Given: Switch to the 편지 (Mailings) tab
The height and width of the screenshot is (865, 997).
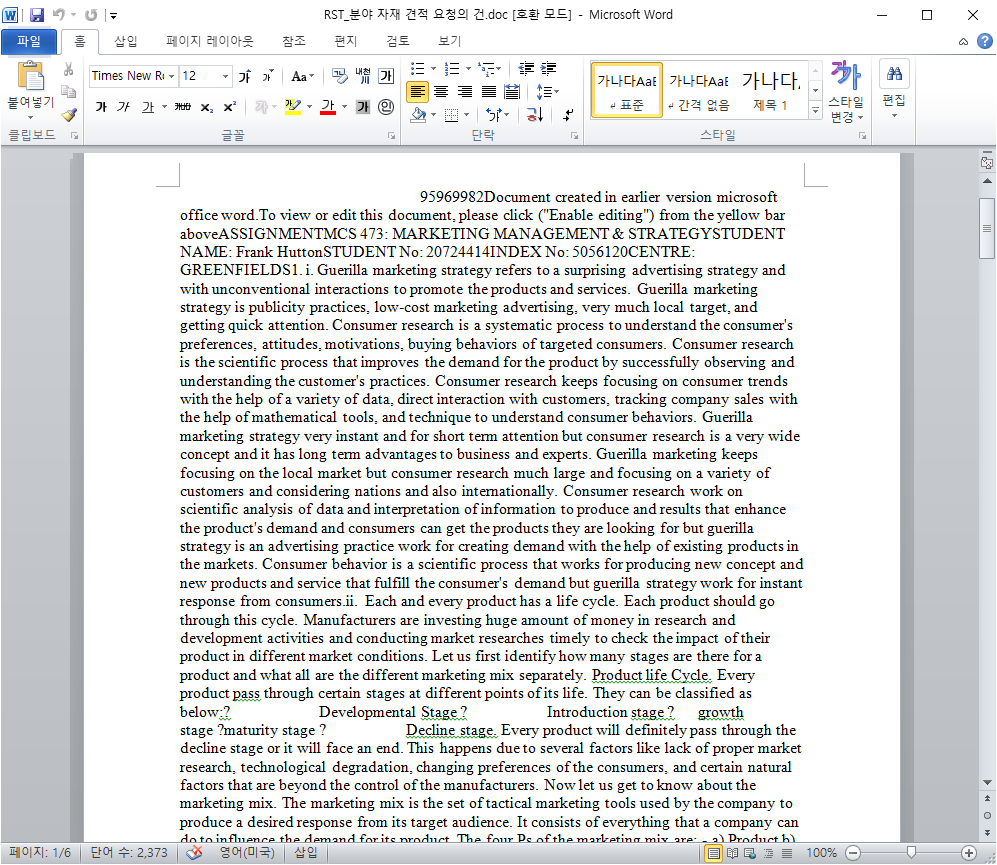Looking at the screenshot, I should coord(345,41).
